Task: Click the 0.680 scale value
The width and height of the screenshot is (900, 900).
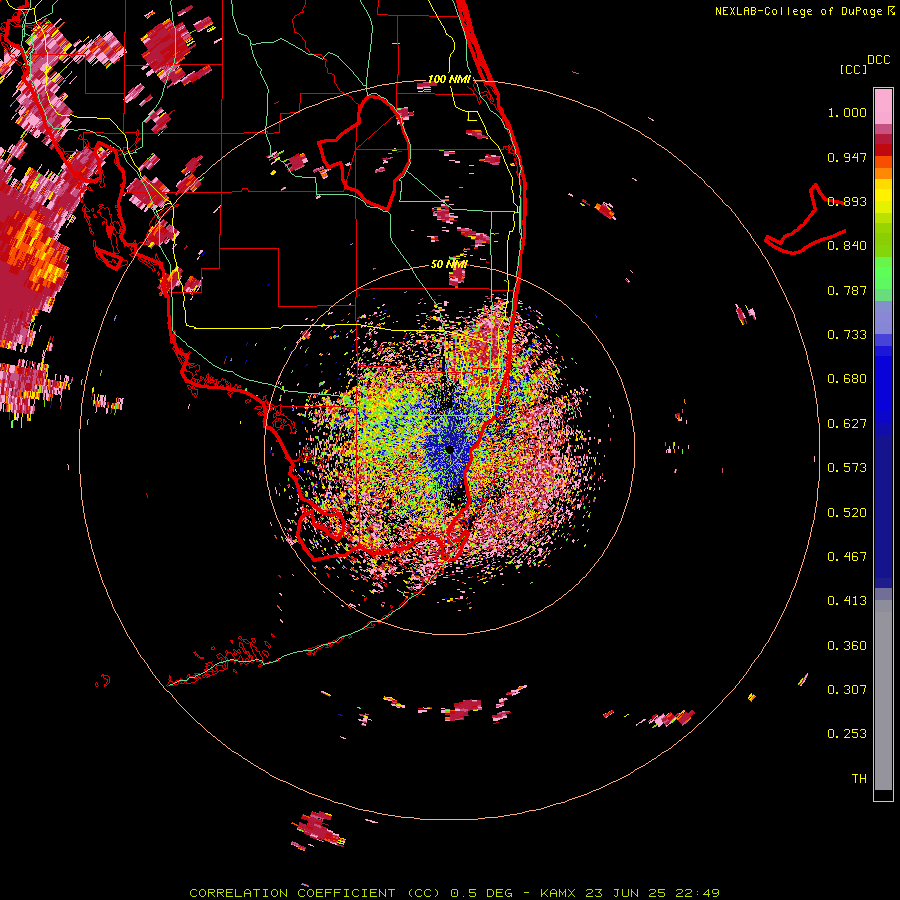Action: coord(847,379)
